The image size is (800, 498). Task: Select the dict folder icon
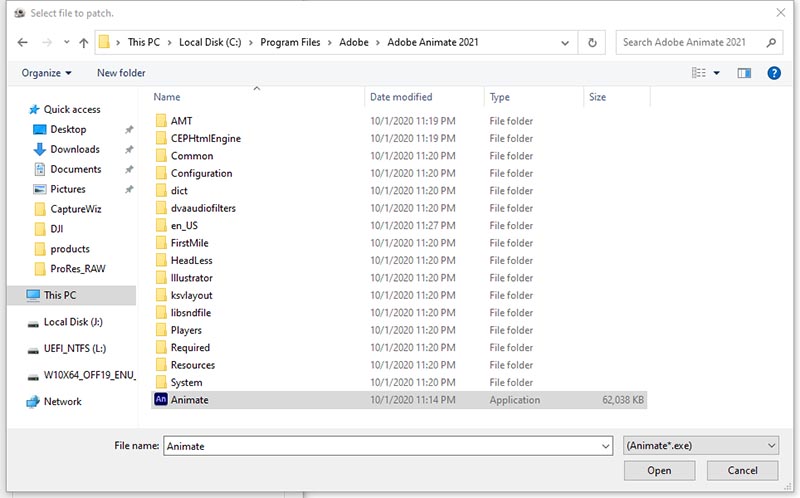[161, 190]
